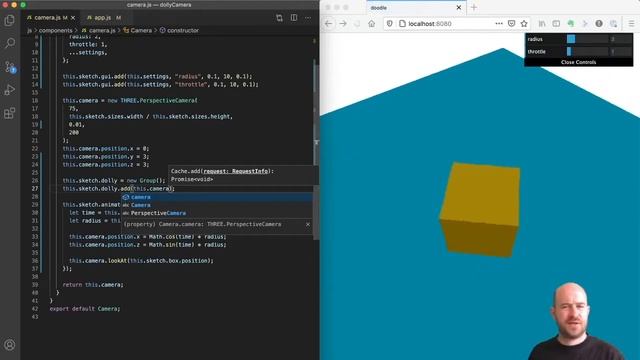640x360 pixels.
Task: Go to the Firefox home page
Action: click(x=371, y=24)
